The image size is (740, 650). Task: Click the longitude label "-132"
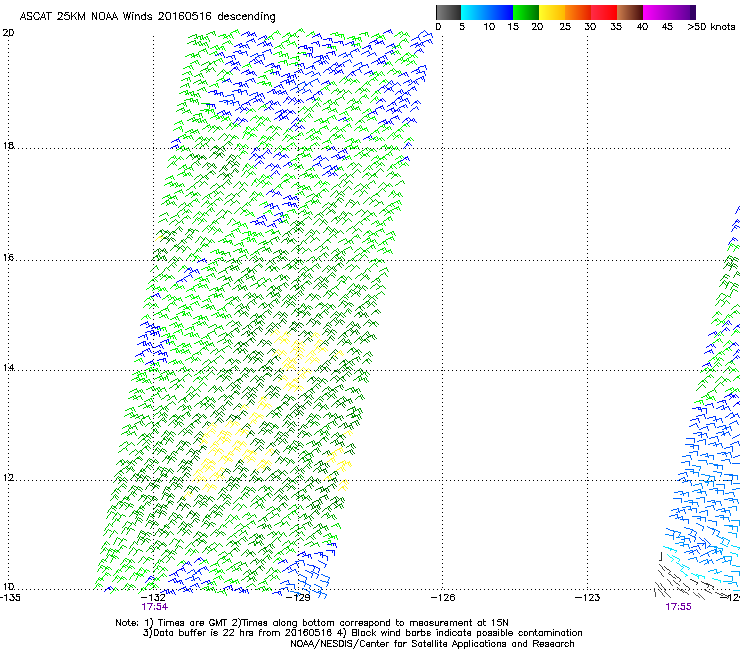click(153, 598)
